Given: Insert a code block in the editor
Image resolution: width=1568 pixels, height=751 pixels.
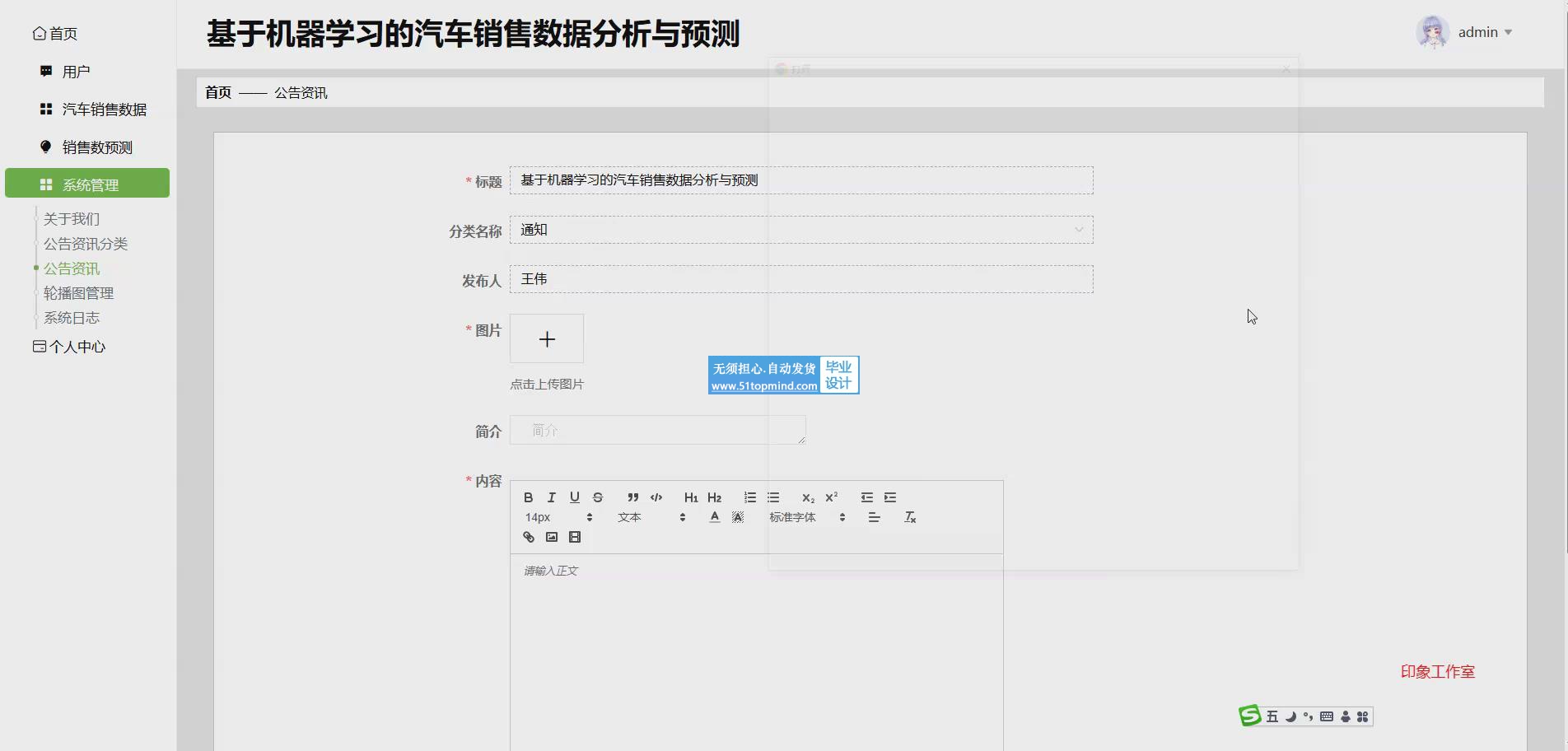Looking at the screenshot, I should tap(656, 497).
